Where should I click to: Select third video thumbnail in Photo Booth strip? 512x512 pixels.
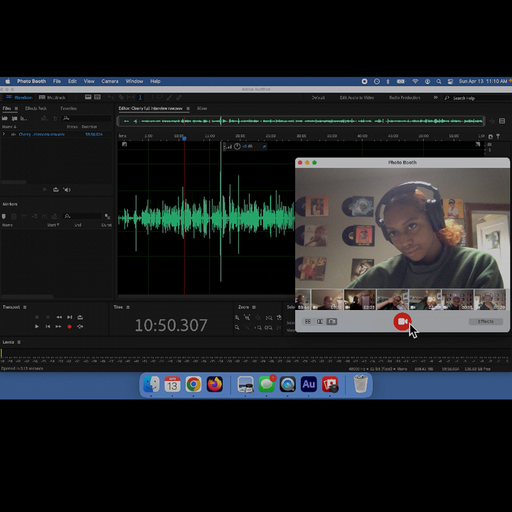(x=360, y=300)
